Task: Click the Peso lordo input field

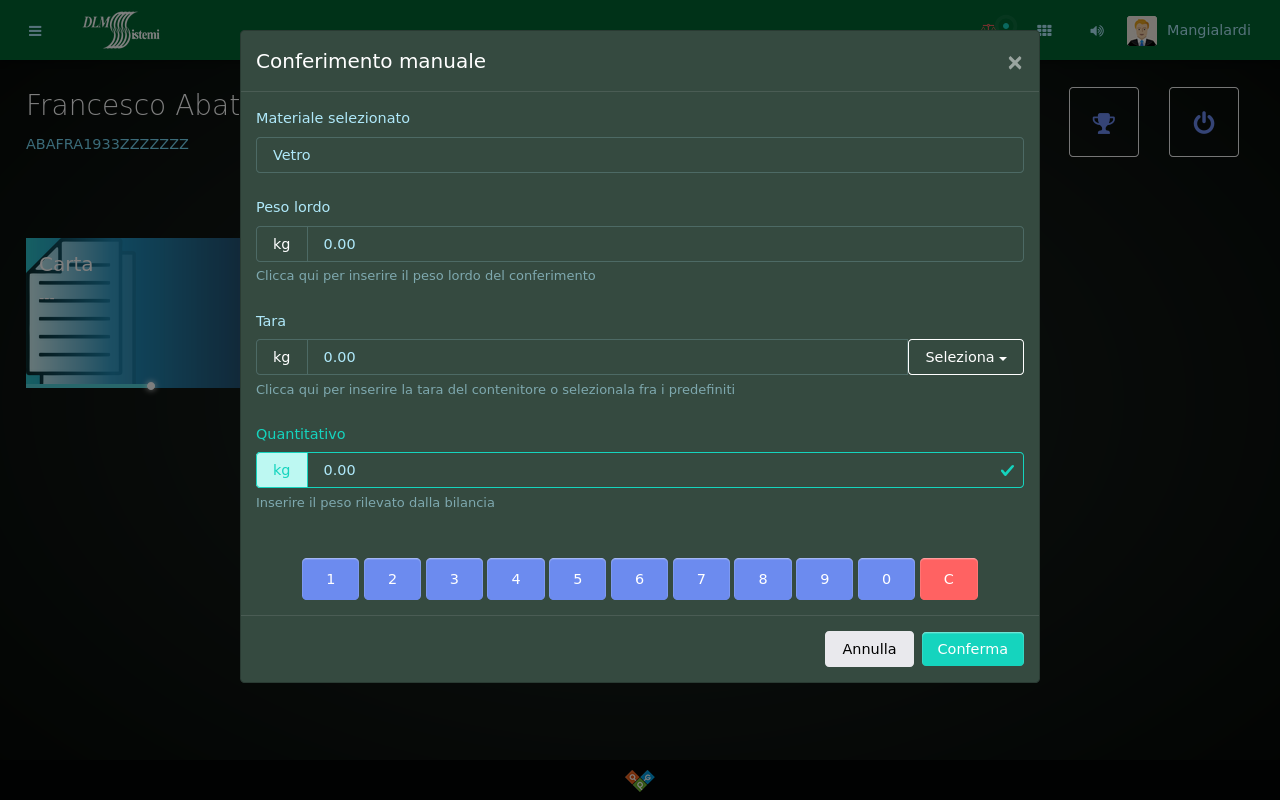Action: 664,244
